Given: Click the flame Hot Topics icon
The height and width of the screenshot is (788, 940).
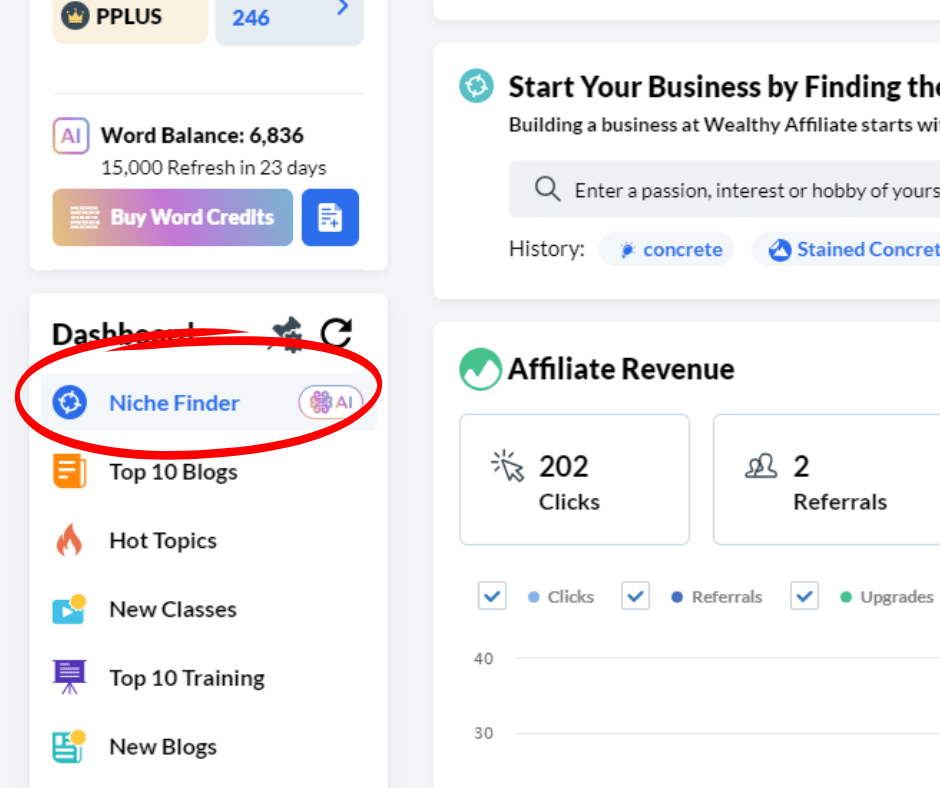Looking at the screenshot, I should (x=70, y=540).
